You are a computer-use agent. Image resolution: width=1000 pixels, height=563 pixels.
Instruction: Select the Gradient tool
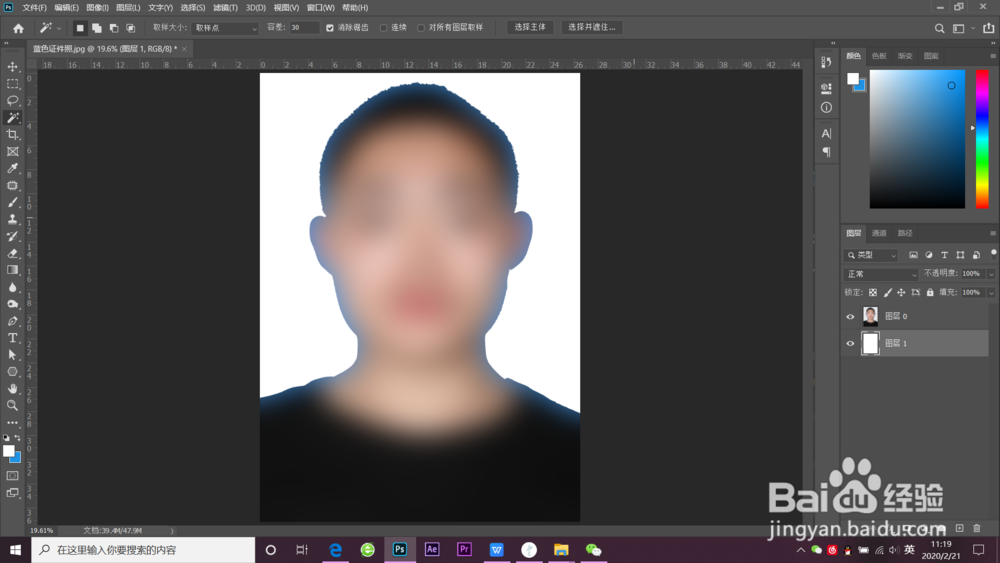coord(12,270)
